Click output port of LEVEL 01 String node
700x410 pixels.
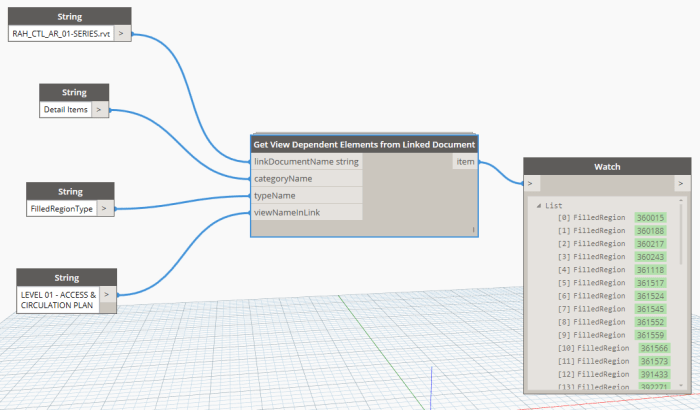(x=107, y=295)
